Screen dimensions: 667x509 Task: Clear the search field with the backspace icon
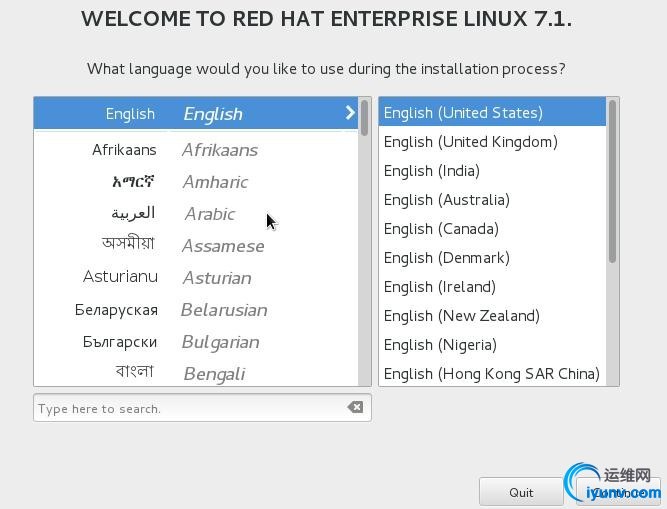click(355, 407)
